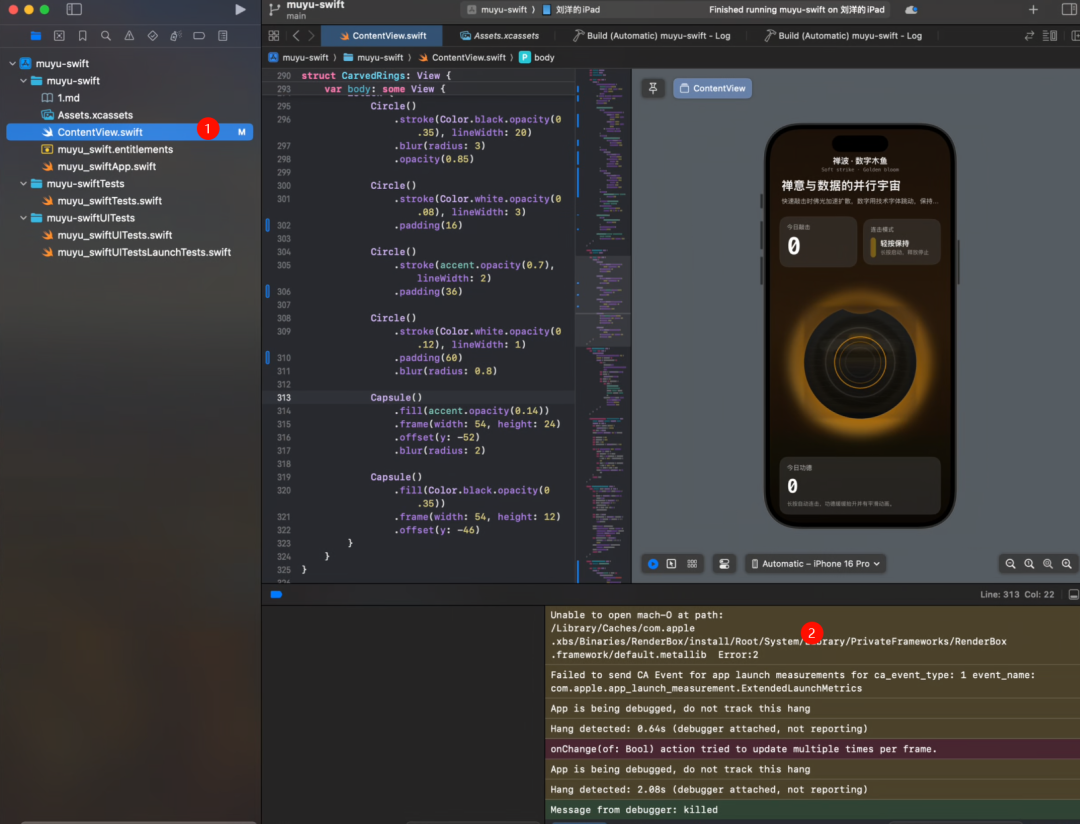Tap the wooden fish circle in the preview
This screenshot has height=824, width=1080.
click(860, 362)
